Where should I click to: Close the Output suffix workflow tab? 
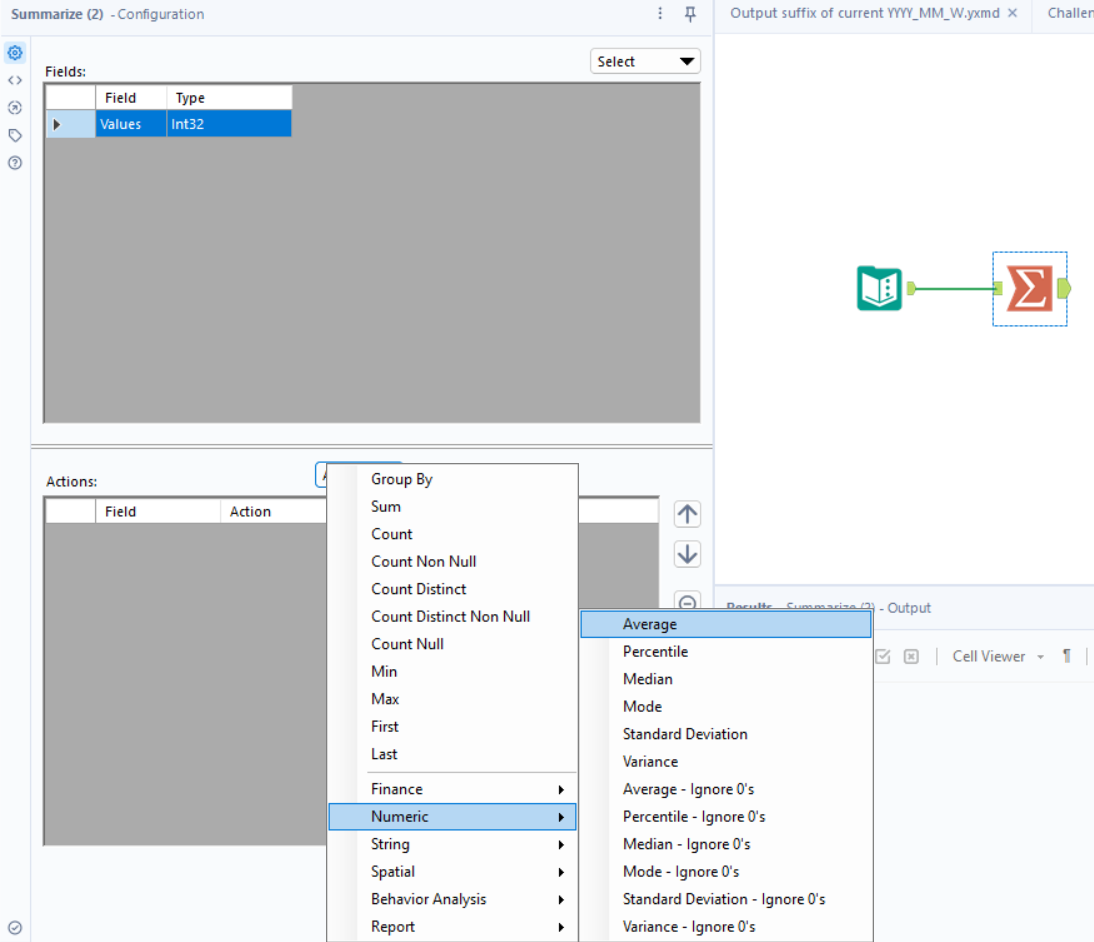tap(1011, 13)
